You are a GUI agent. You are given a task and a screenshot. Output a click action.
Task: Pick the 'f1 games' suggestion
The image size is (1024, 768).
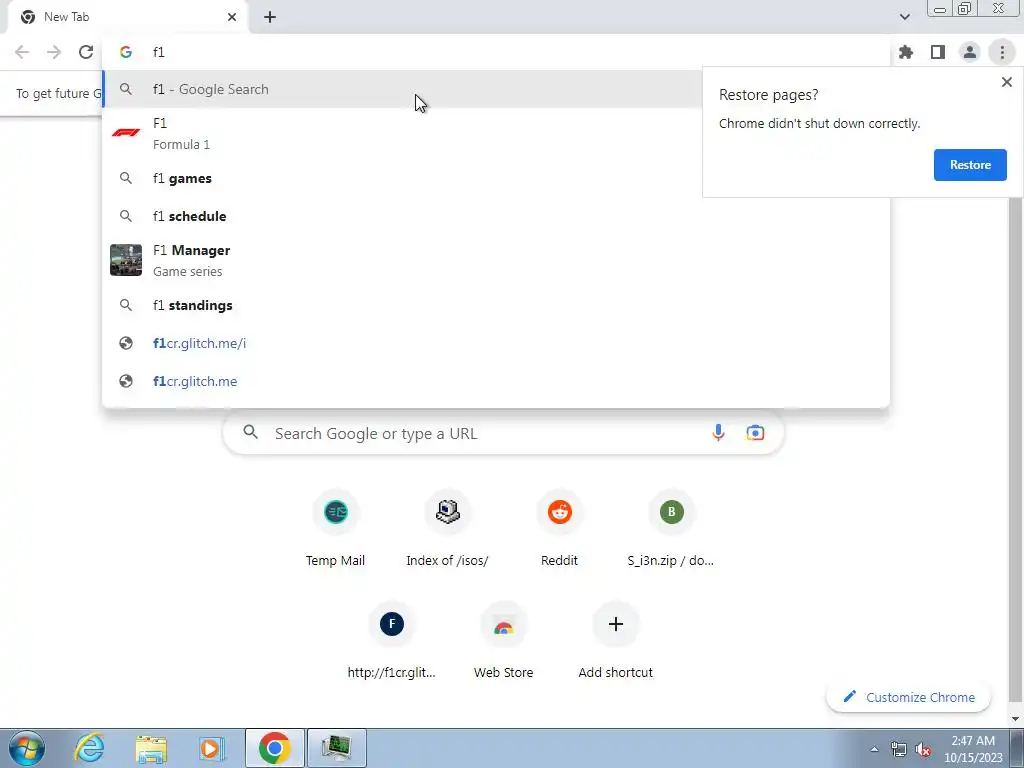[x=496, y=178]
